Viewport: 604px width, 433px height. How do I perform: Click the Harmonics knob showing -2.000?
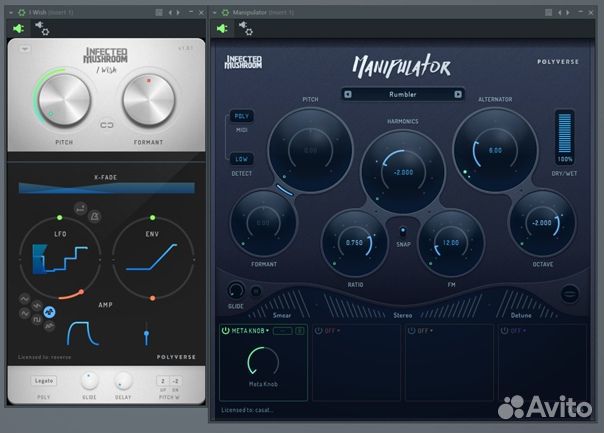pyautogui.click(x=403, y=172)
